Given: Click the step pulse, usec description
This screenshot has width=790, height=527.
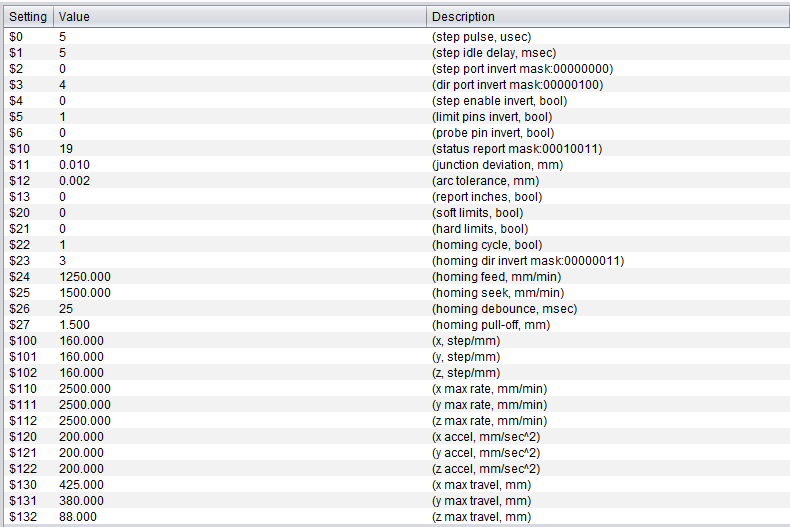Looking at the screenshot, I should click(481, 37).
